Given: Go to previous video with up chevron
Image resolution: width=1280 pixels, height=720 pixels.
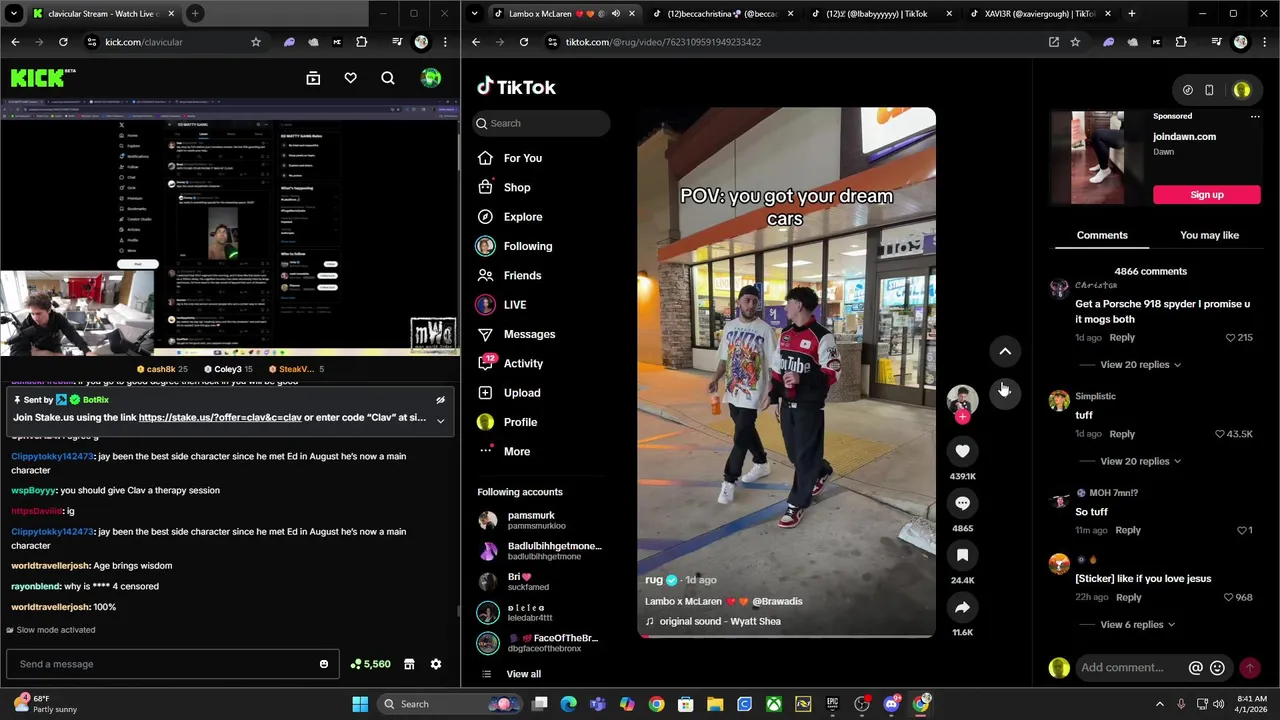Looking at the screenshot, I should (x=1005, y=351).
